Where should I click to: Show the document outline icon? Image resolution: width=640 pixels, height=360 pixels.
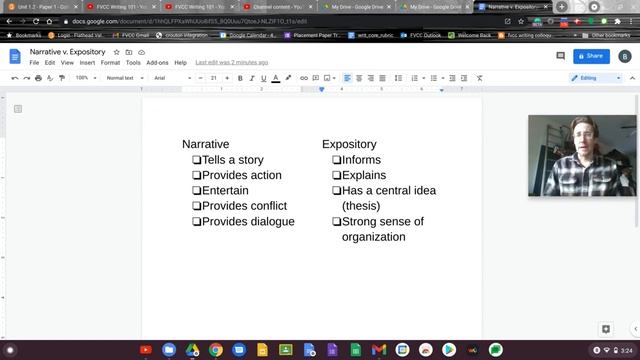tap(18, 109)
